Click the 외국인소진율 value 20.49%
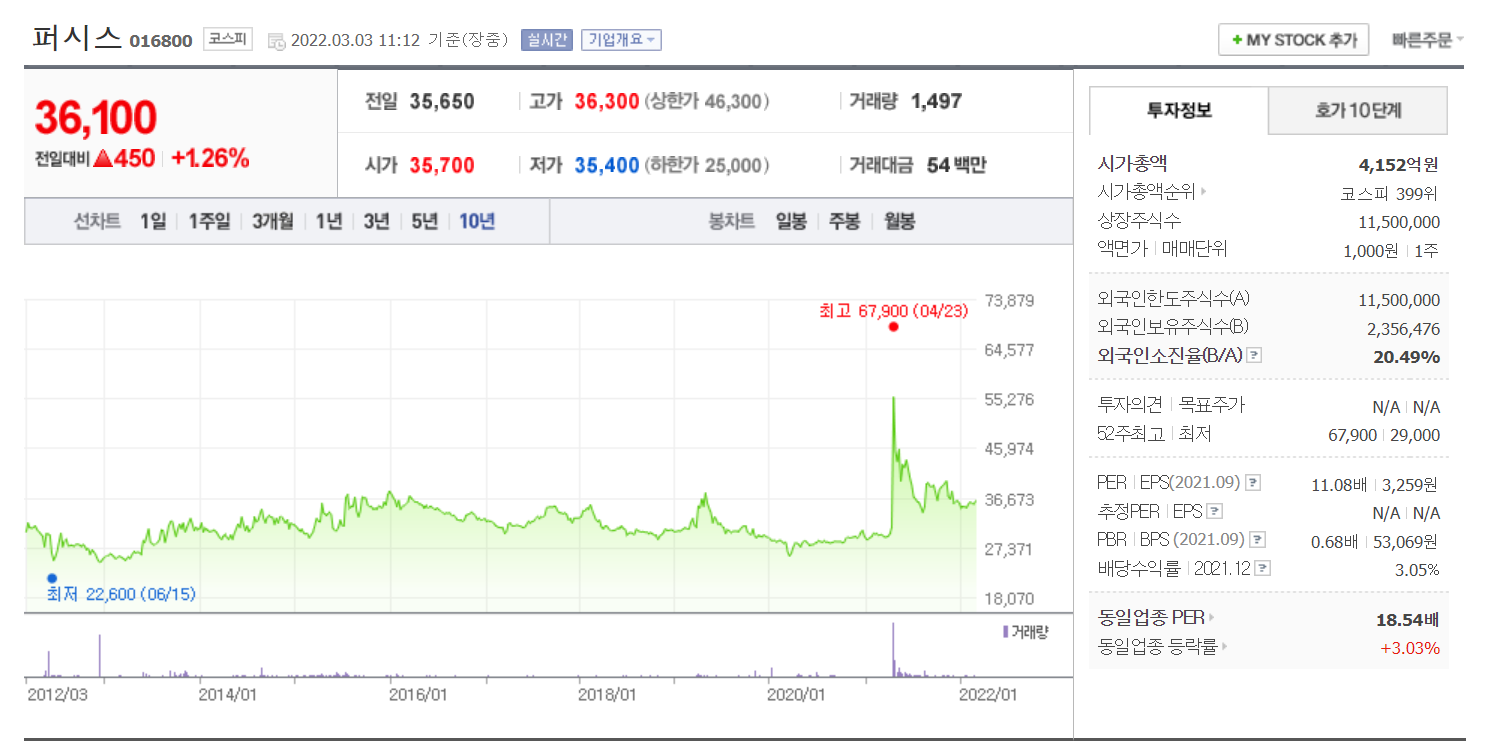This screenshot has height=741, width=1498. [x=1407, y=357]
